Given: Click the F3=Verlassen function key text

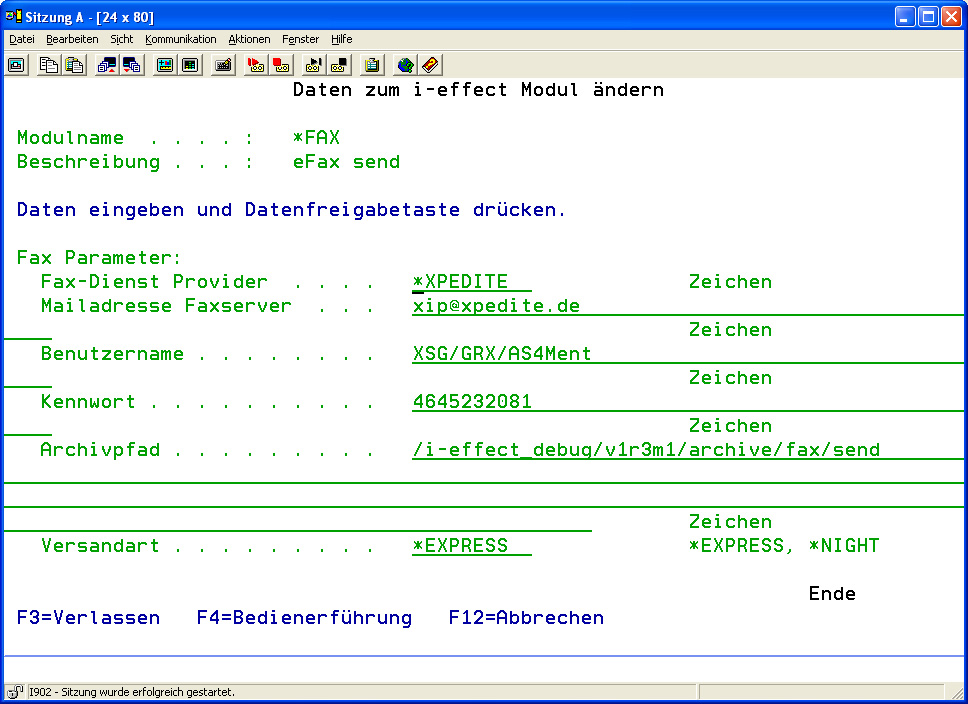Looking at the screenshot, I should [88, 618].
